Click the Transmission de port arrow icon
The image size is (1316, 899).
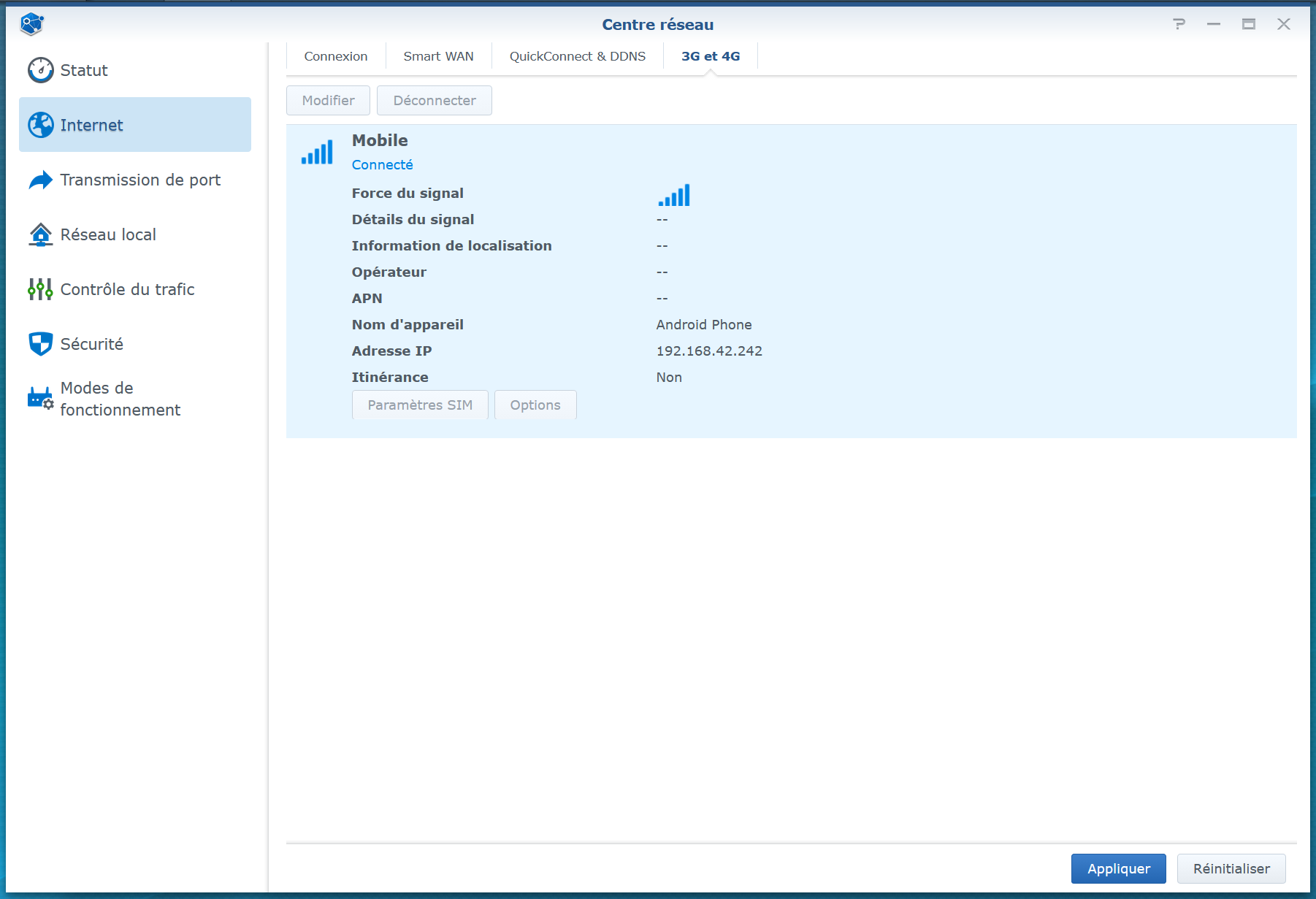pos(41,180)
